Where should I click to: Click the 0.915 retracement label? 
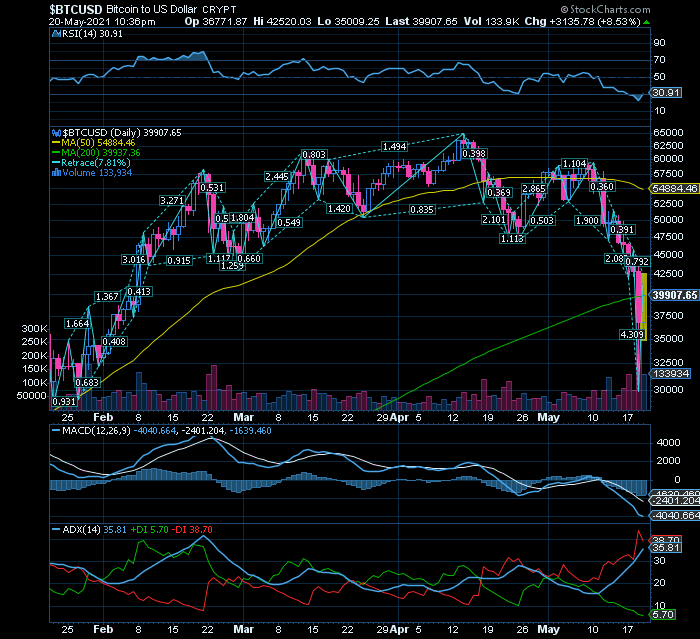coord(179,260)
